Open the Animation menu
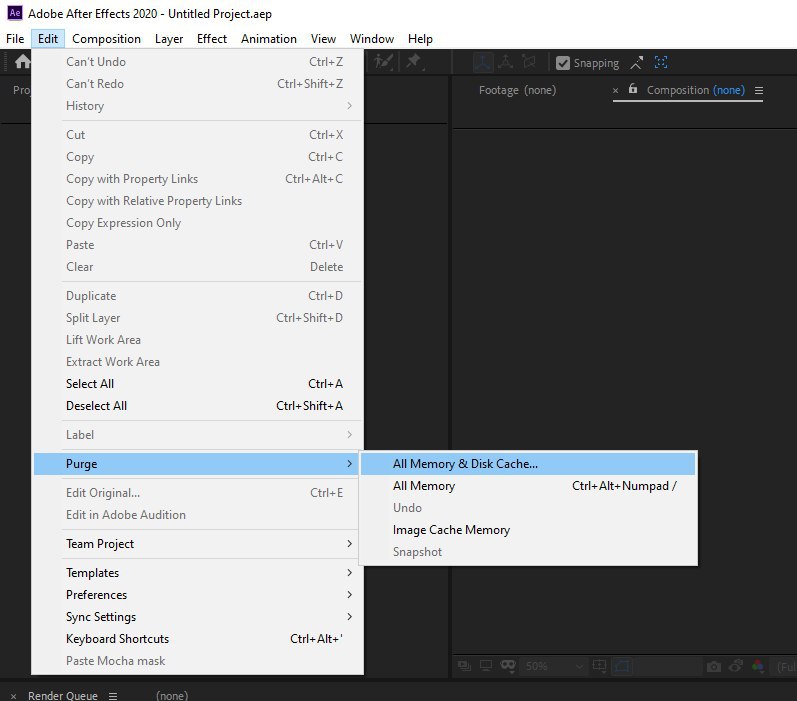797x701 pixels. [x=268, y=39]
